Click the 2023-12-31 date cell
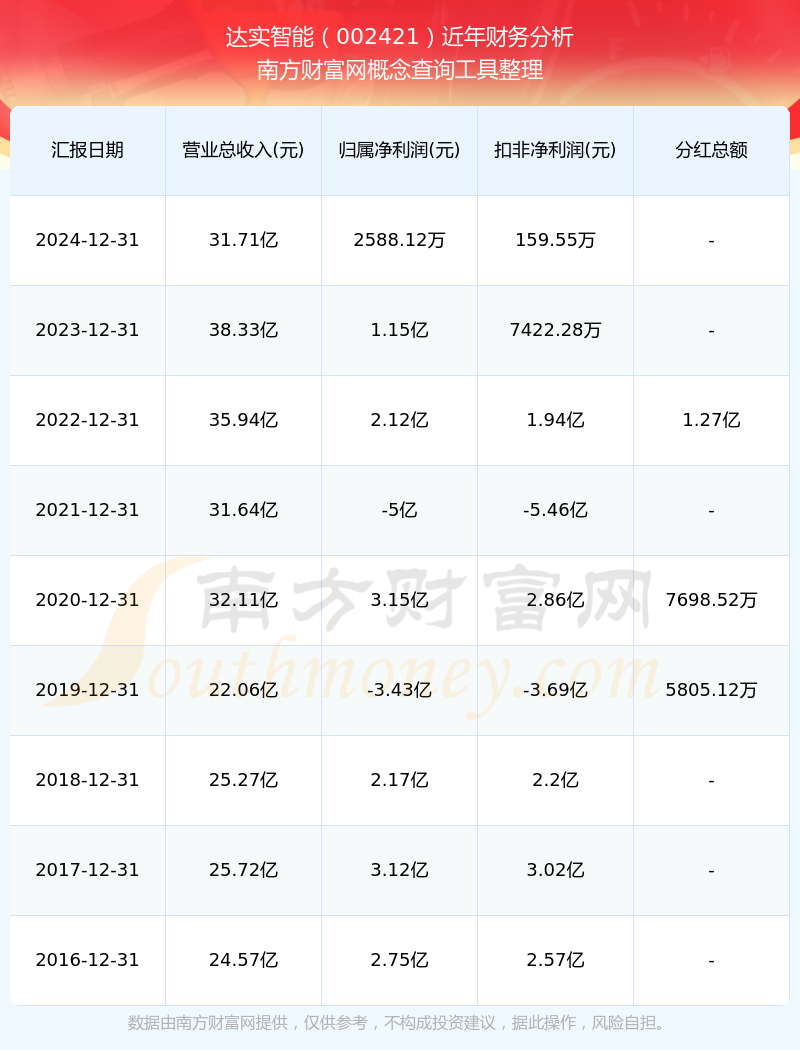800x1050 pixels. tap(88, 330)
